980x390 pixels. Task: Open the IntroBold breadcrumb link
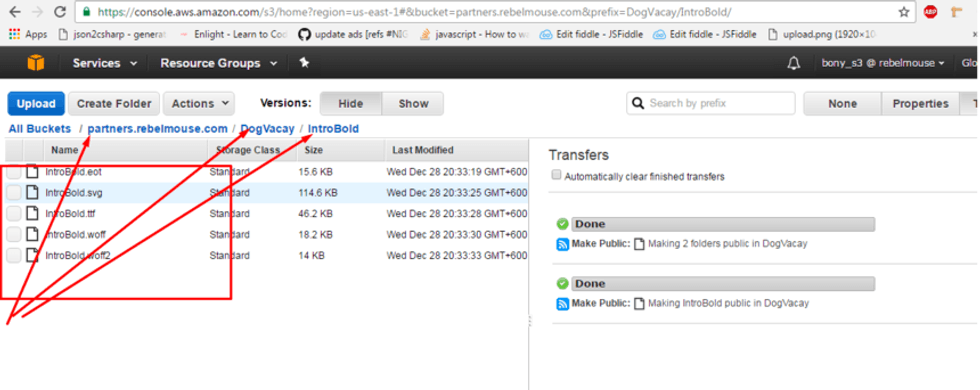(x=333, y=129)
